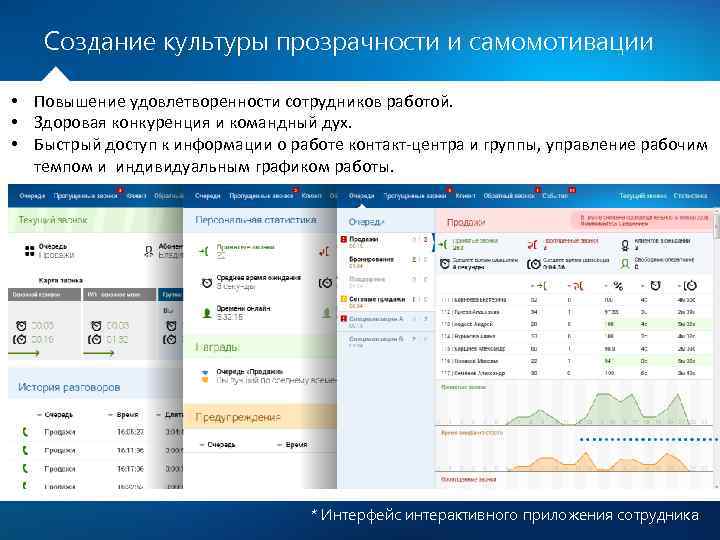Open Очереди tab in the left window

tap(32, 196)
